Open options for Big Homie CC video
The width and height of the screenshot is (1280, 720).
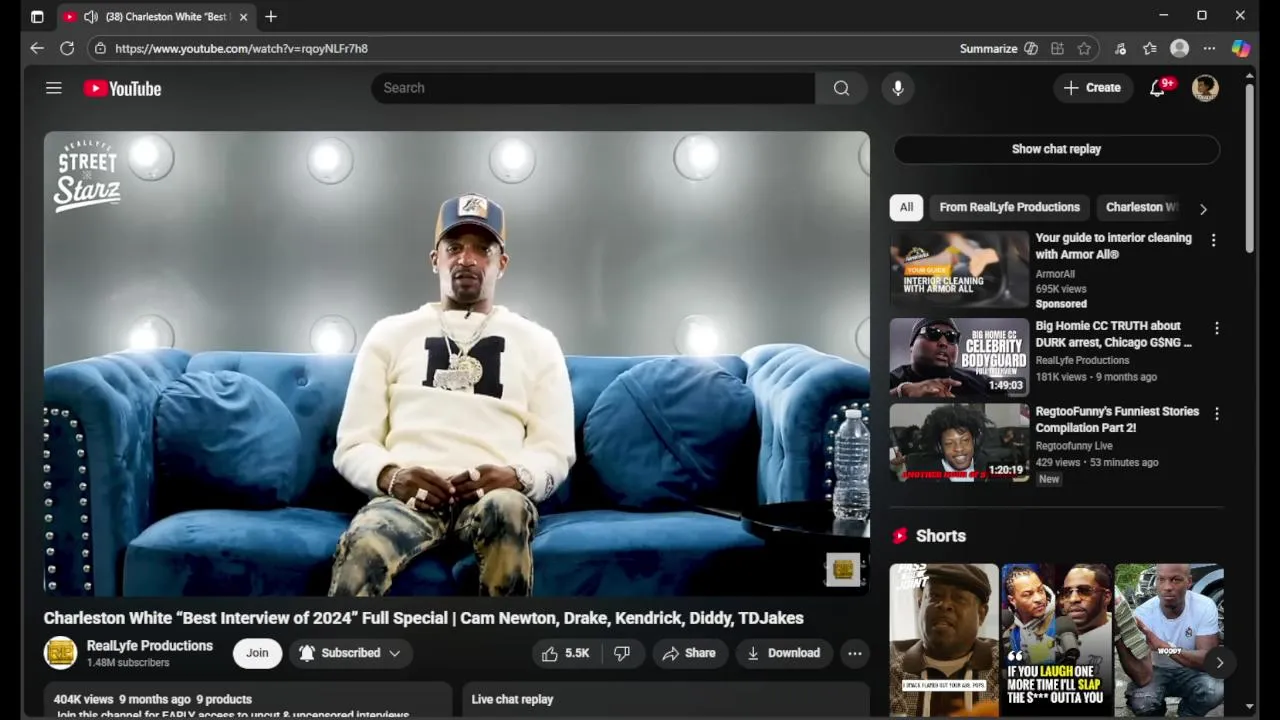[1216, 328]
